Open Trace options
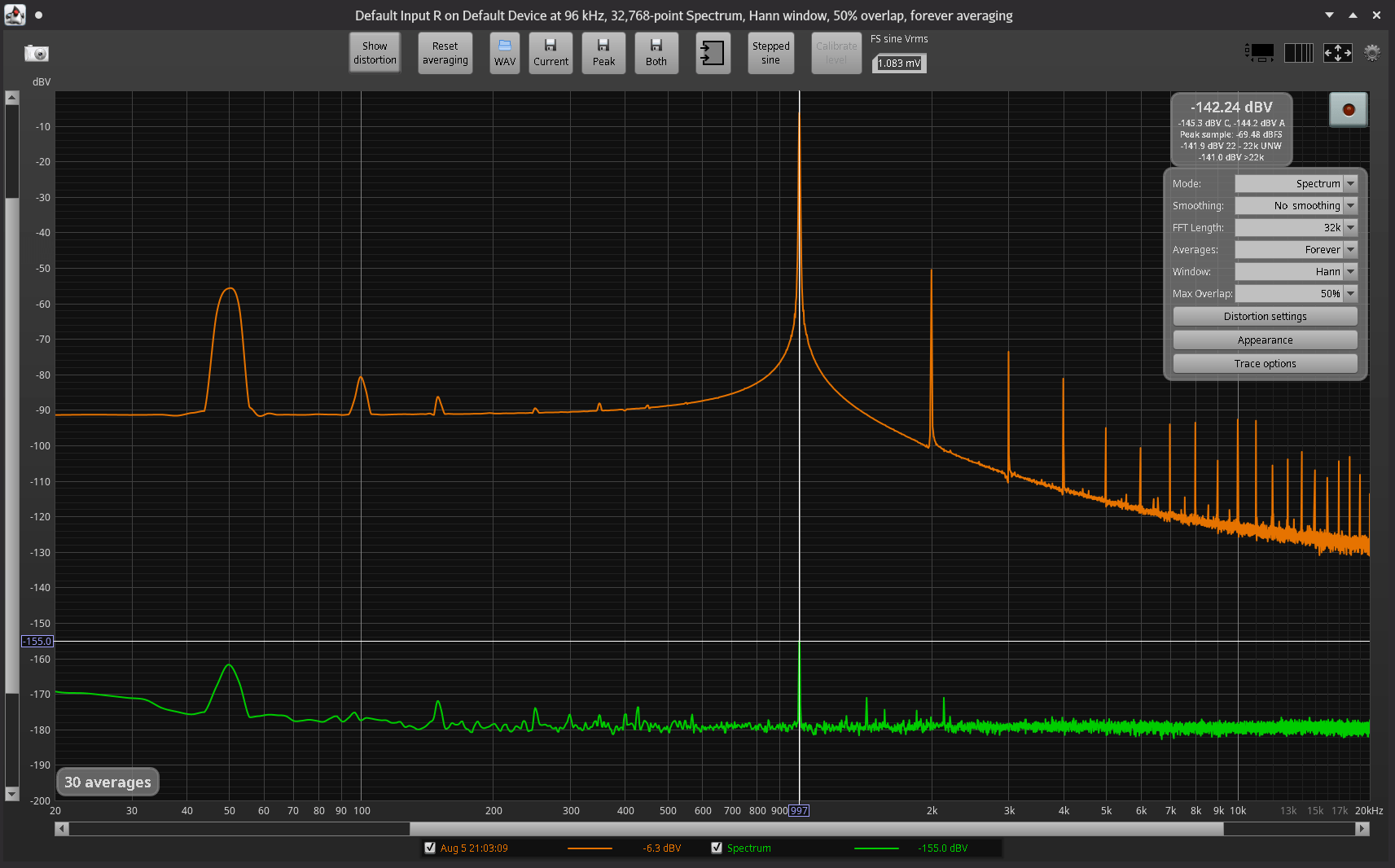The image size is (1395, 868). point(1265,364)
